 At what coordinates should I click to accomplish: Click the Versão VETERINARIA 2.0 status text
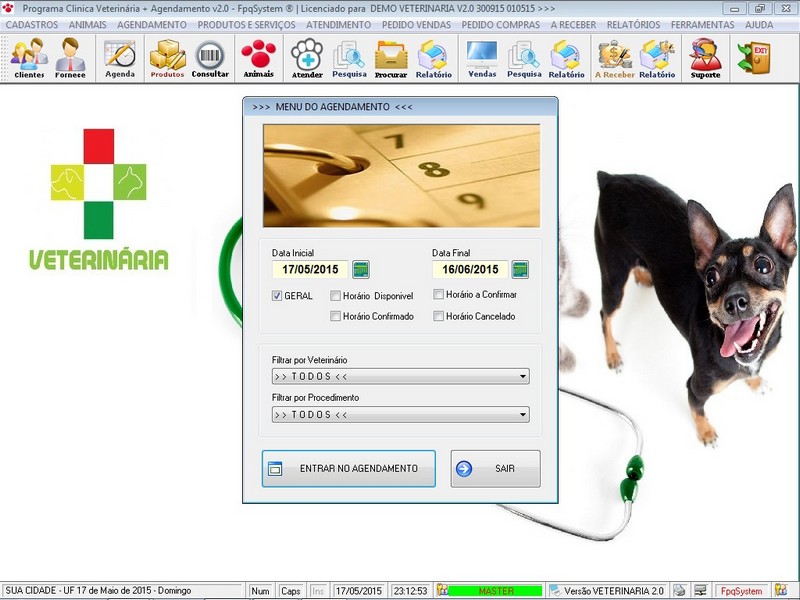(614, 591)
